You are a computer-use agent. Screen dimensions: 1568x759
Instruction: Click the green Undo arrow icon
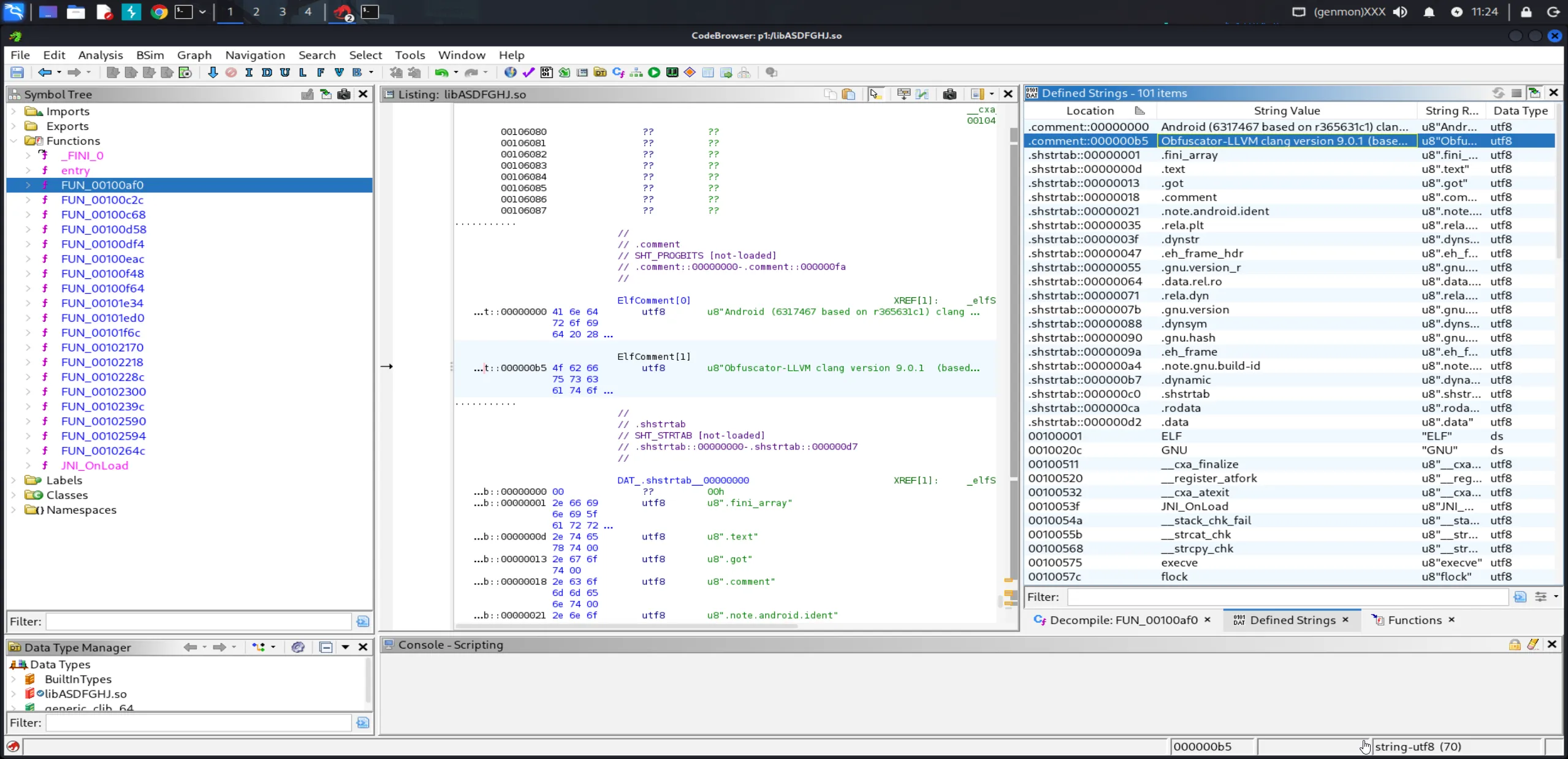point(441,72)
